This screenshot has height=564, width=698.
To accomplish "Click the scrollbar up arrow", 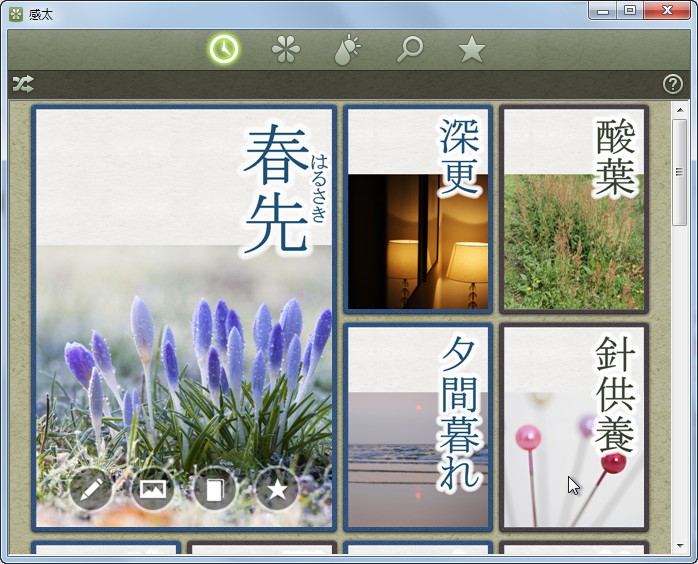I will [x=680, y=110].
